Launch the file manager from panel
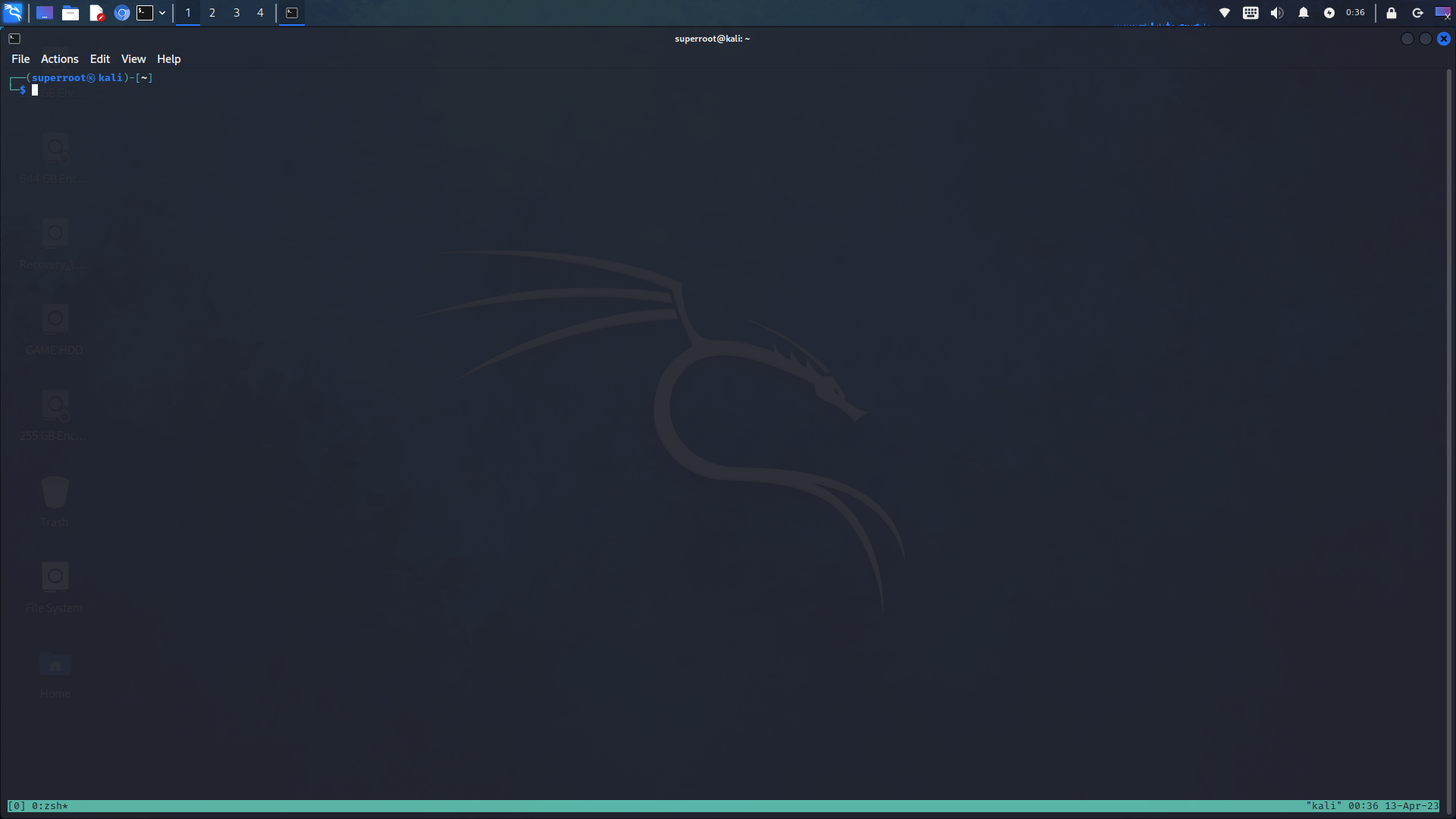Screen dimensions: 1456x819 point(71,13)
